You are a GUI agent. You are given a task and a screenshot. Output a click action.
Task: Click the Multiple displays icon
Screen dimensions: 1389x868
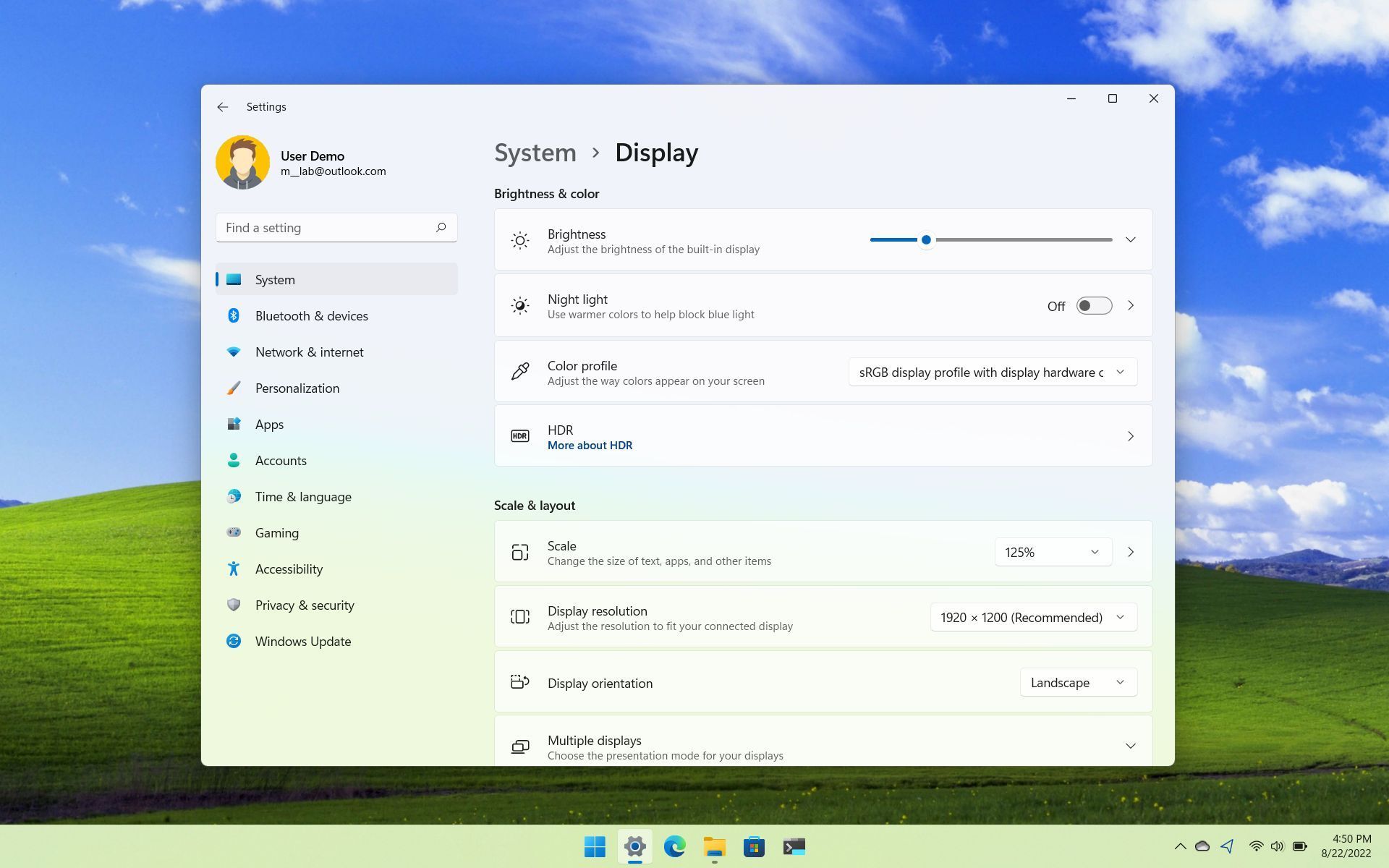[519, 746]
